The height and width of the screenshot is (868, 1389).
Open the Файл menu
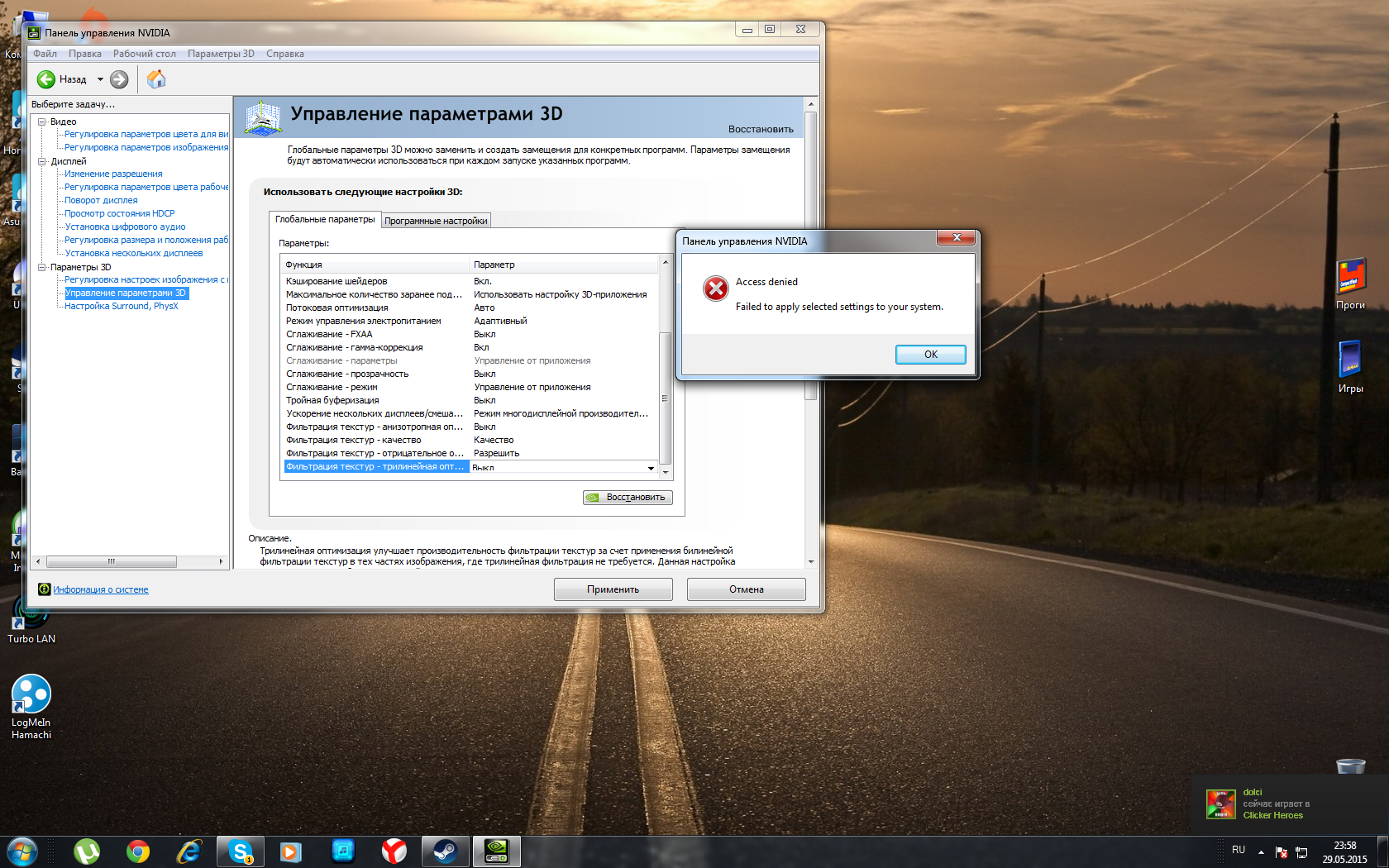click(x=45, y=54)
